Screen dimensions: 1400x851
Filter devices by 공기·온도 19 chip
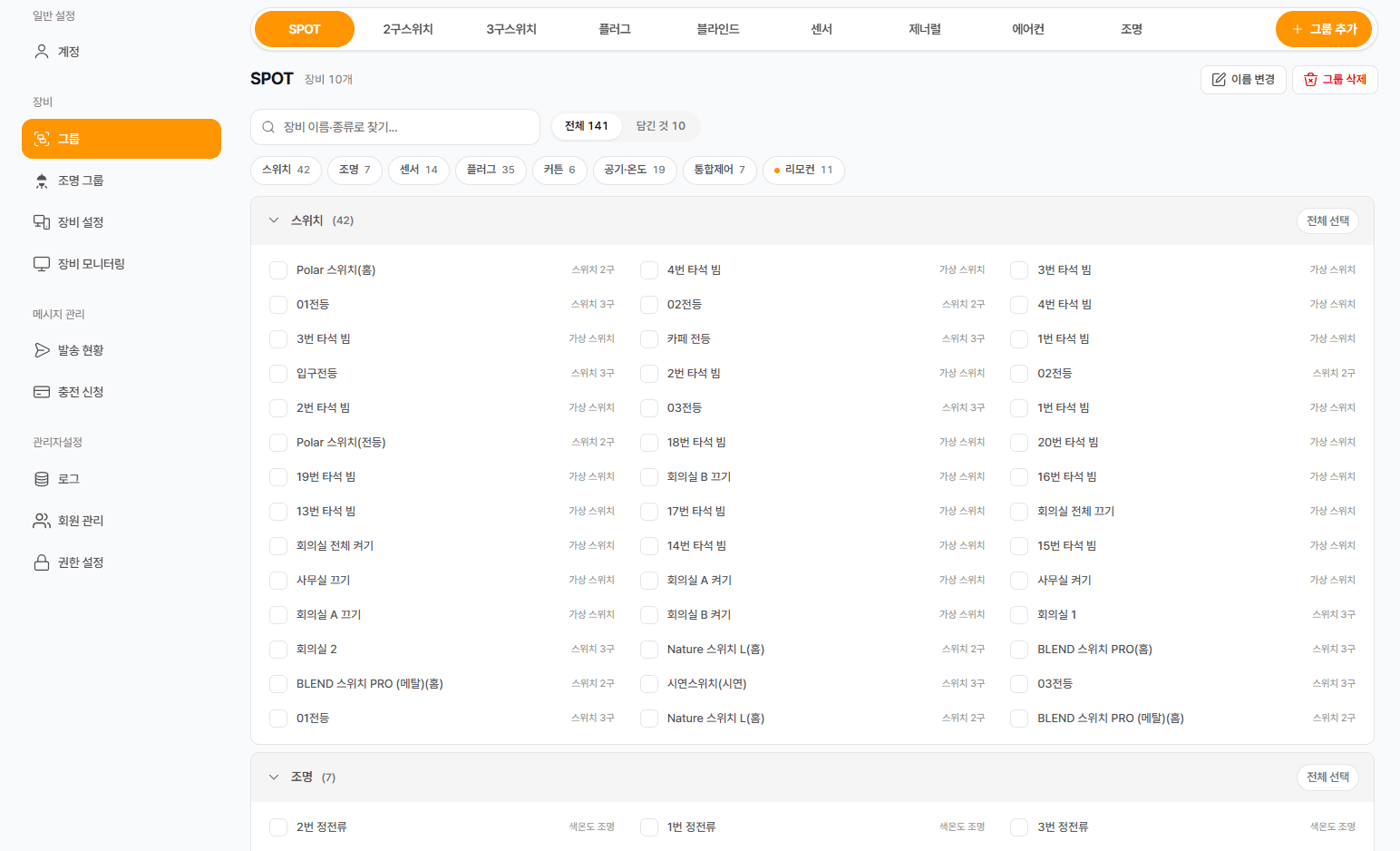click(635, 170)
